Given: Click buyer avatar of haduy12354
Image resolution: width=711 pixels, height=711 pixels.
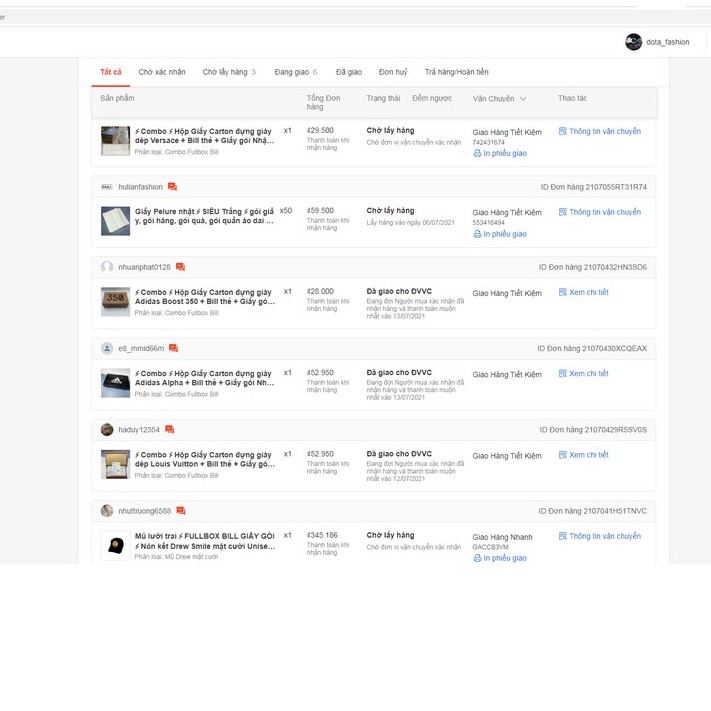Looking at the screenshot, I should (x=107, y=430).
